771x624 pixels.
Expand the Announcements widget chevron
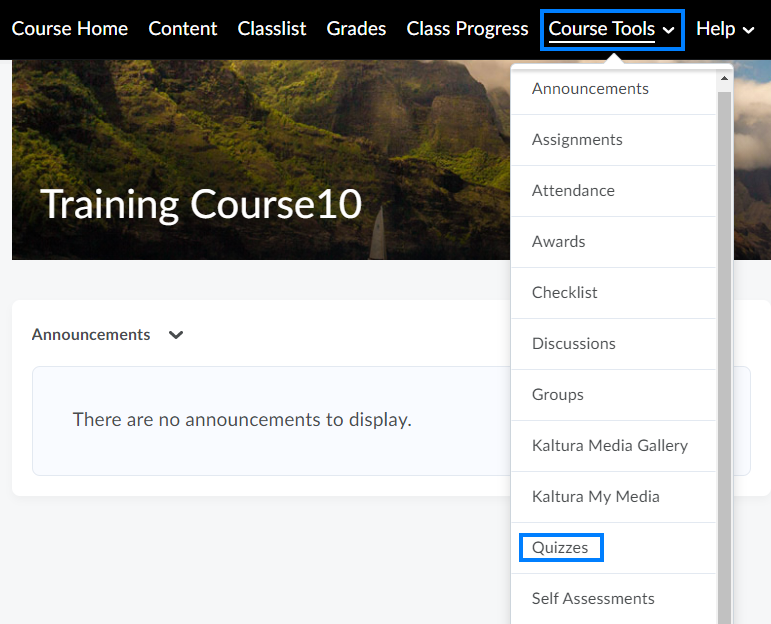click(176, 335)
